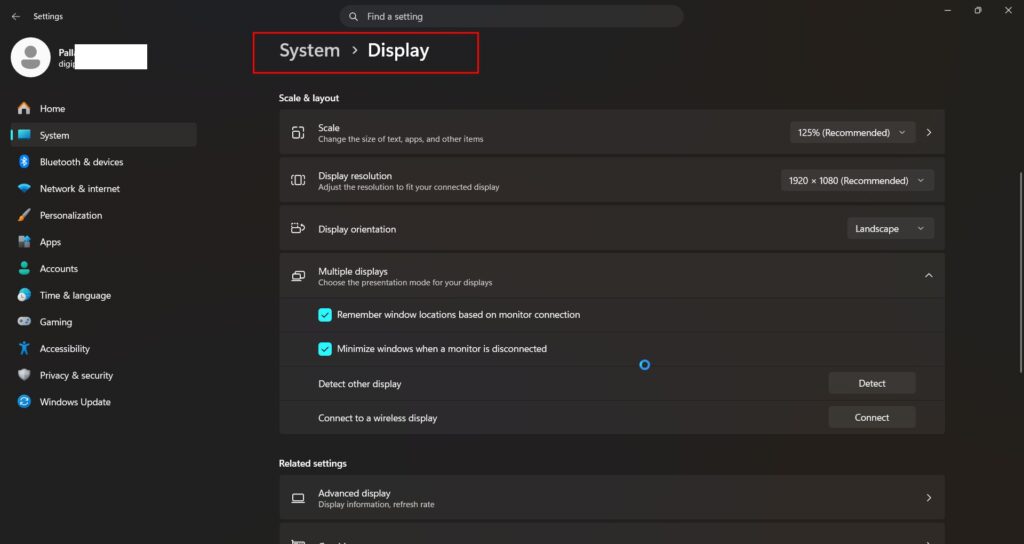1024x544 pixels.
Task: Open Windows Update settings
Action: click(x=103, y=402)
